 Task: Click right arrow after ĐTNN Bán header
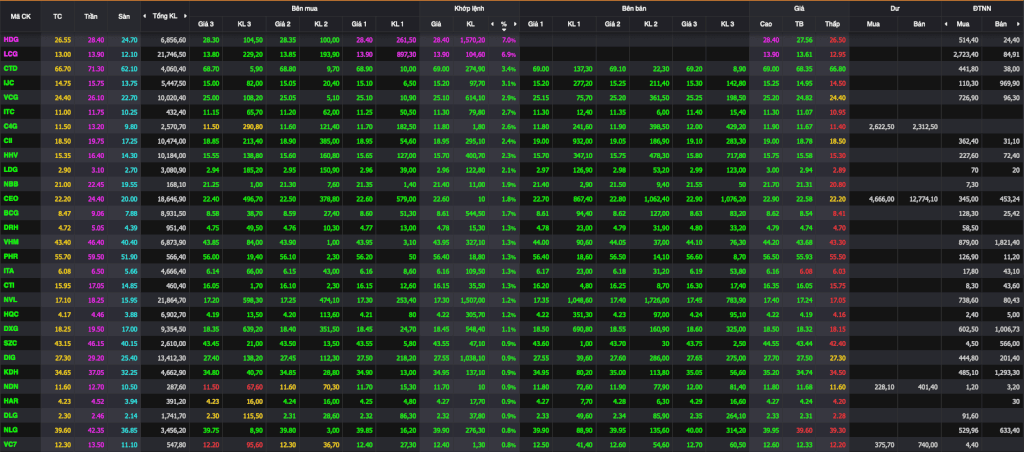pyautogui.click(x=1020, y=24)
